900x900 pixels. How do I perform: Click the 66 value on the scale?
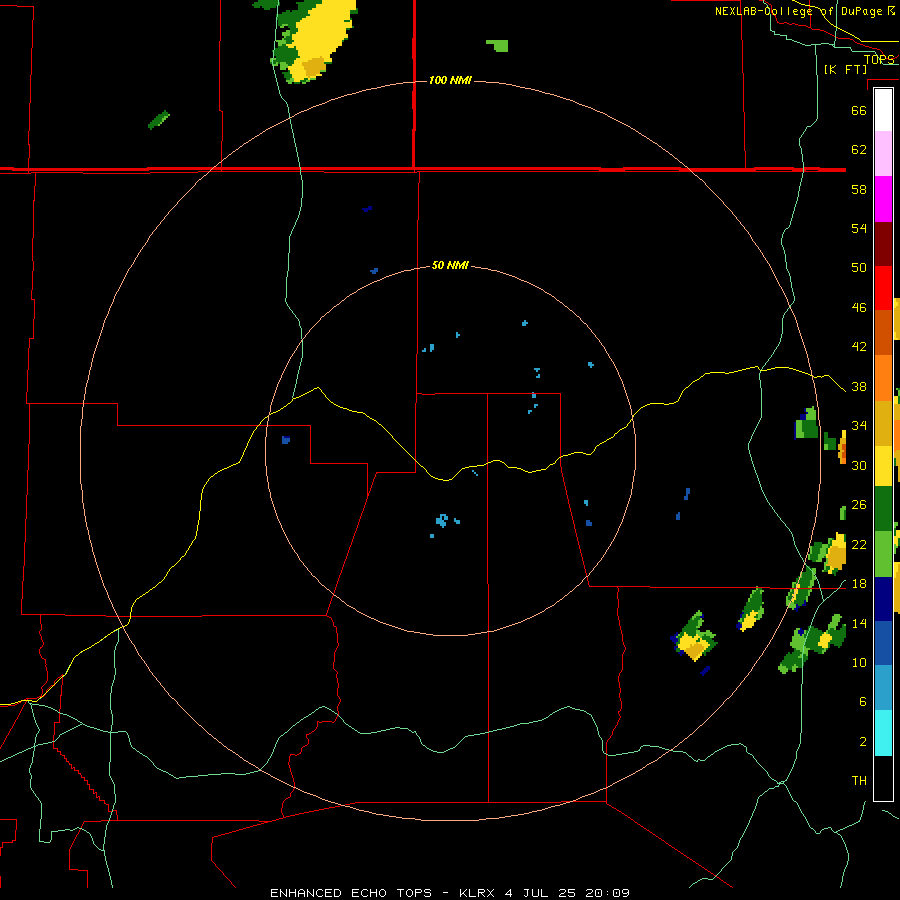859,110
